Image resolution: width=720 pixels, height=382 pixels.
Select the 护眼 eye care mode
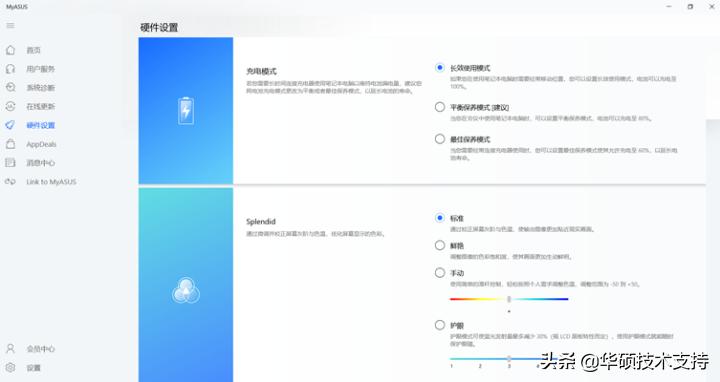[439, 325]
